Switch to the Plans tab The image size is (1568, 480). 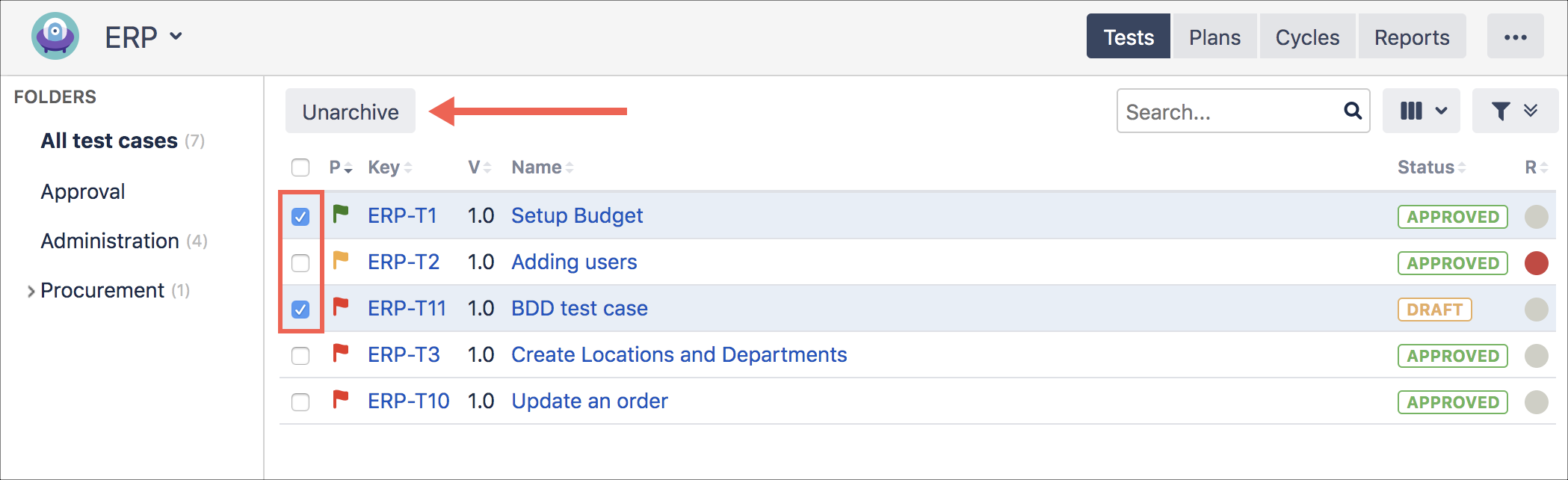1214,37
